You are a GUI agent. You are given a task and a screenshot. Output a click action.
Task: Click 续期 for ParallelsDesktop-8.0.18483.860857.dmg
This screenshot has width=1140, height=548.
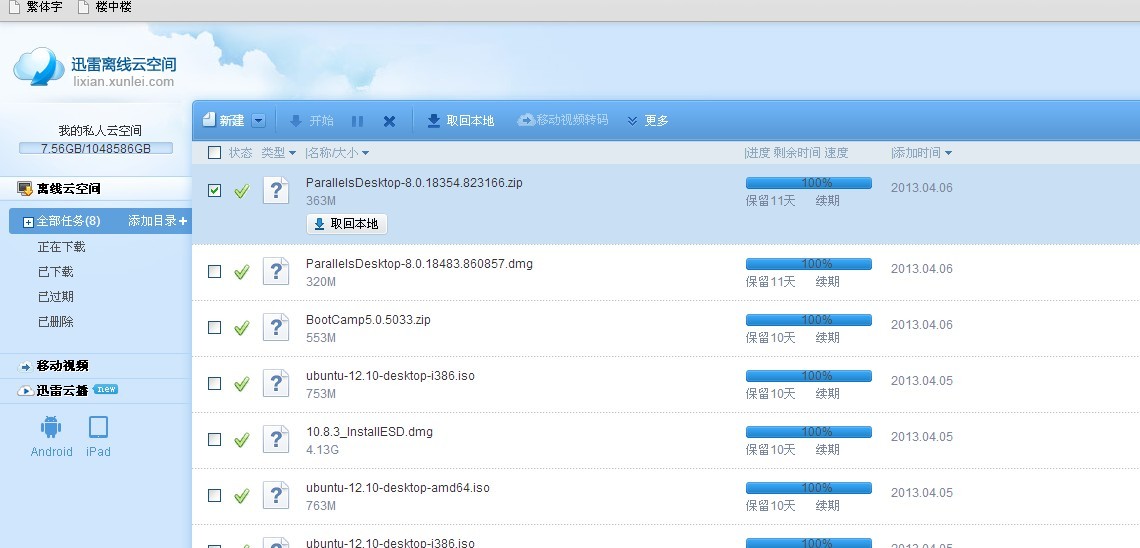click(827, 281)
